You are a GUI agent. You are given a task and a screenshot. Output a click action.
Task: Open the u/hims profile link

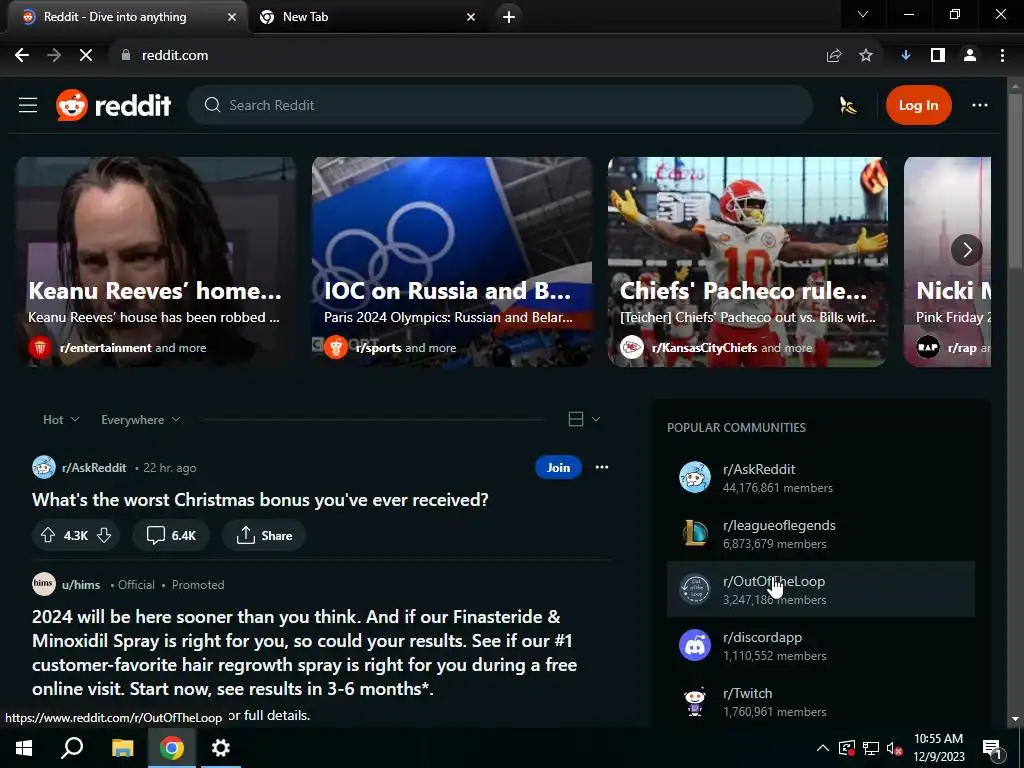click(x=81, y=584)
